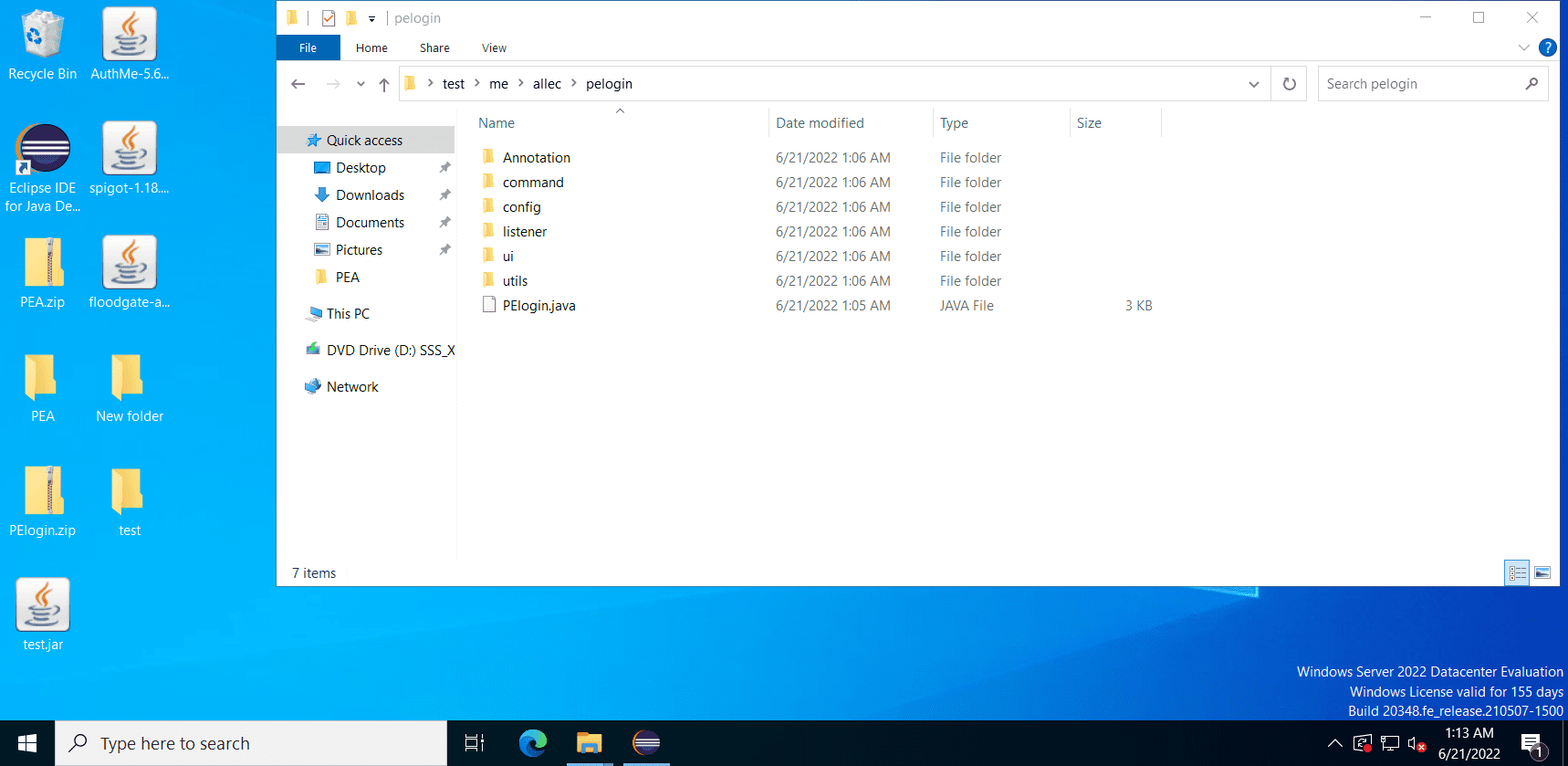The image size is (1568, 766).
Task: Open the recent locations dropdown arrow
Action: click(361, 84)
